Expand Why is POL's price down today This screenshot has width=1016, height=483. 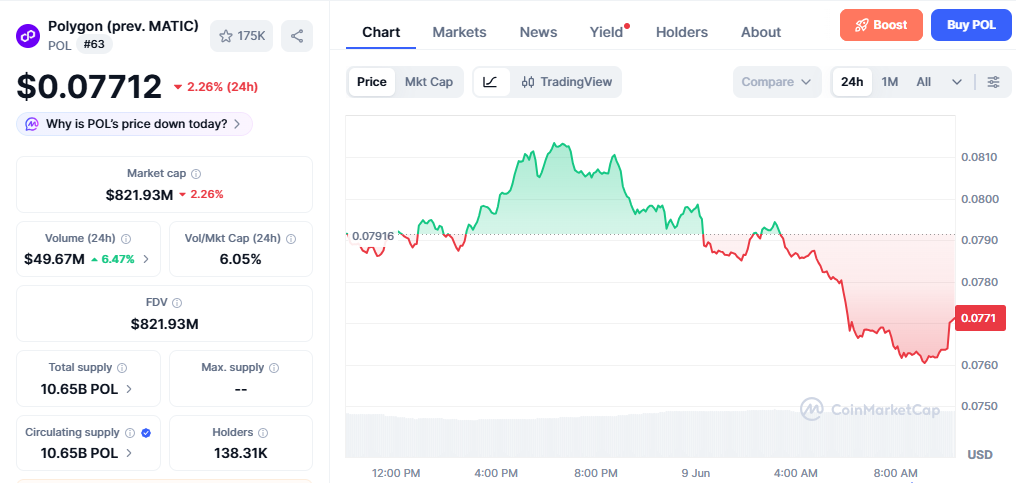tap(134, 124)
